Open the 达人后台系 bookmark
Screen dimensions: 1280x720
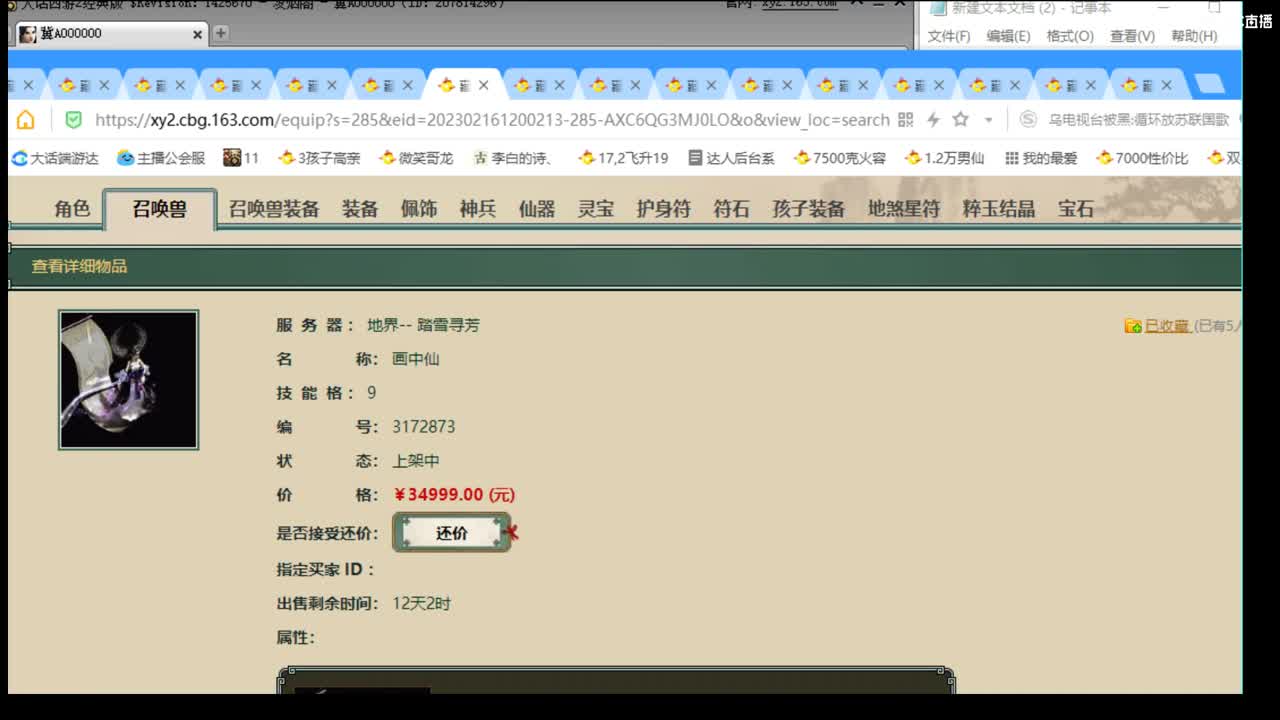click(x=731, y=158)
